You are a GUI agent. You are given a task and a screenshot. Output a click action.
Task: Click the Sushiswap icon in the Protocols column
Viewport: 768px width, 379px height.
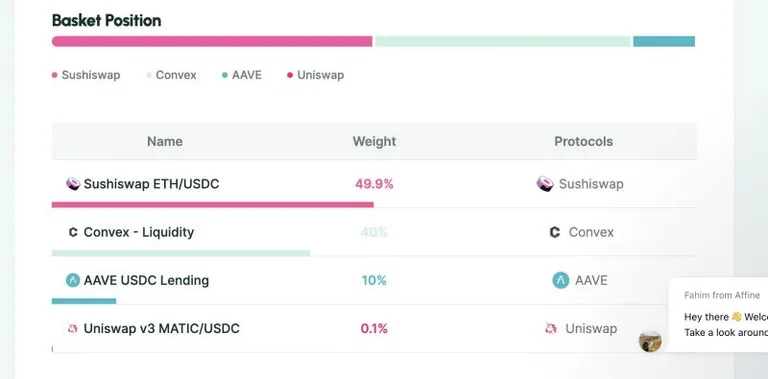click(x=545, y=184)
